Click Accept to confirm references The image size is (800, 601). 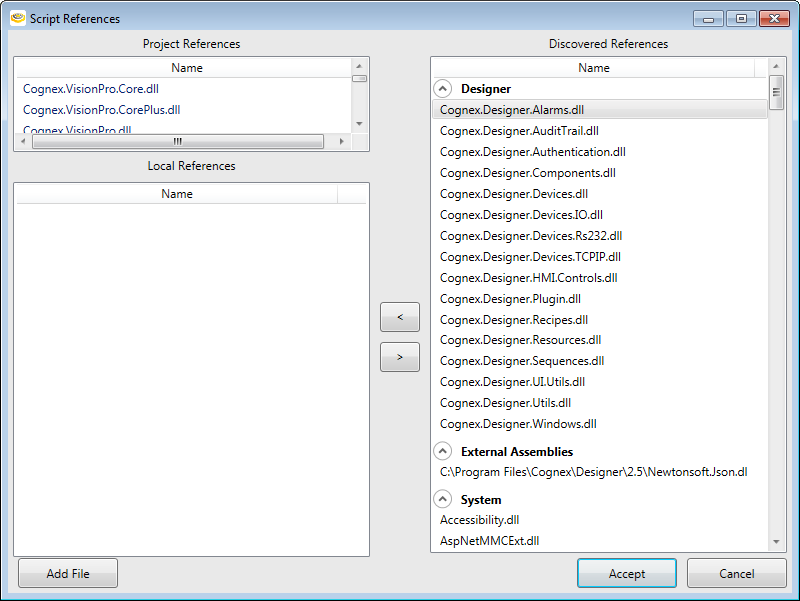click(627, 573)
